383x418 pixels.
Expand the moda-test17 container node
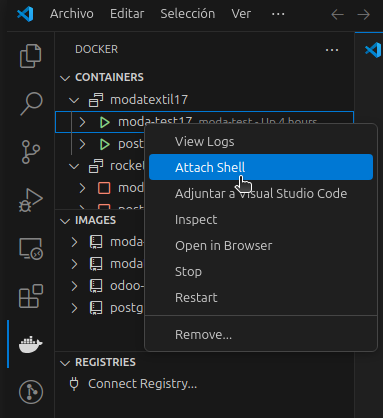[82, 122]
